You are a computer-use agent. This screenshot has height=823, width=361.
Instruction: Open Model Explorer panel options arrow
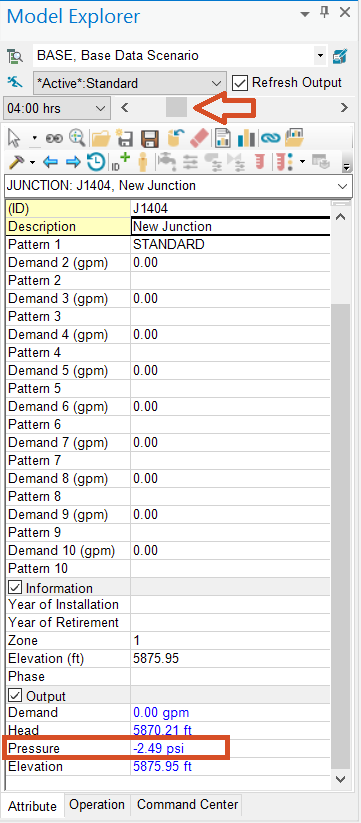304,14
